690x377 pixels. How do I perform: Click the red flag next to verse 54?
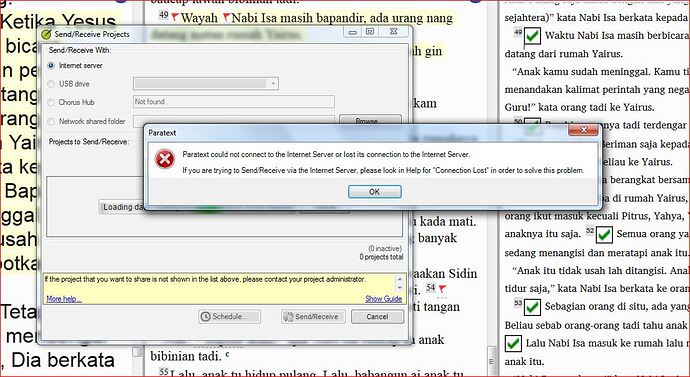pyautogui.click(x=442, y=289)
